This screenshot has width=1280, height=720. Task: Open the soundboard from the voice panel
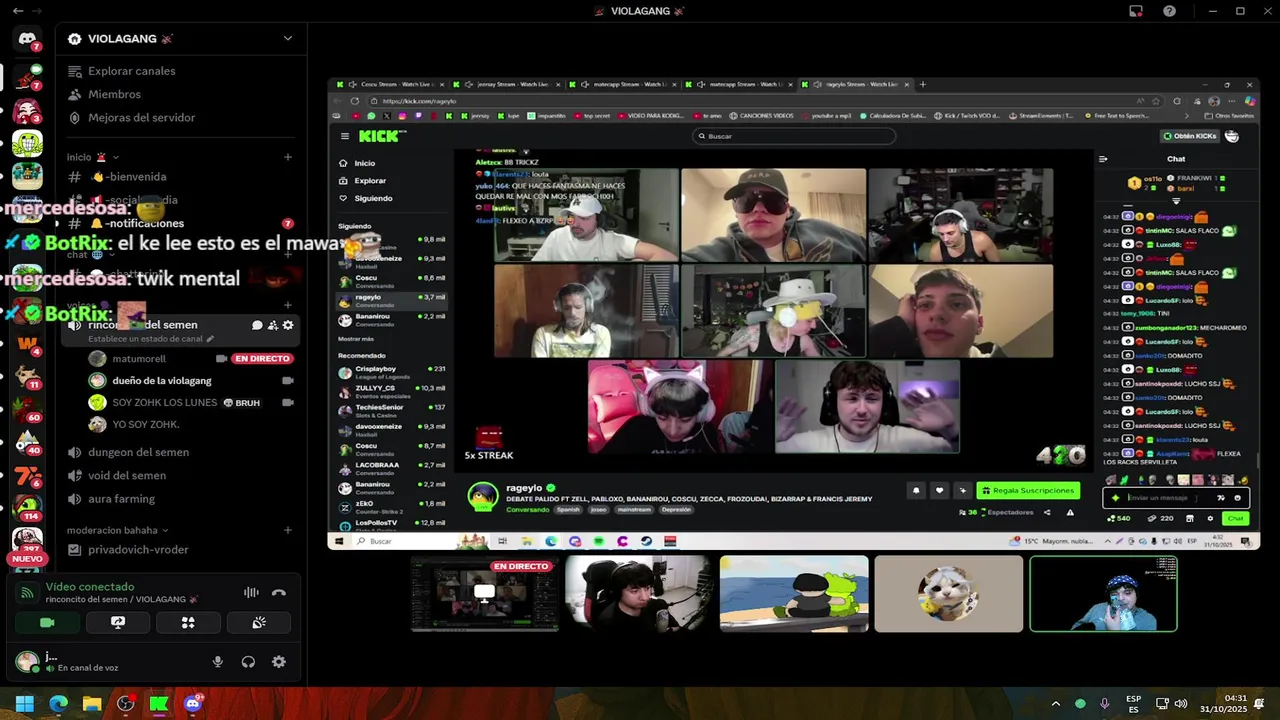[x=259, y=622]
